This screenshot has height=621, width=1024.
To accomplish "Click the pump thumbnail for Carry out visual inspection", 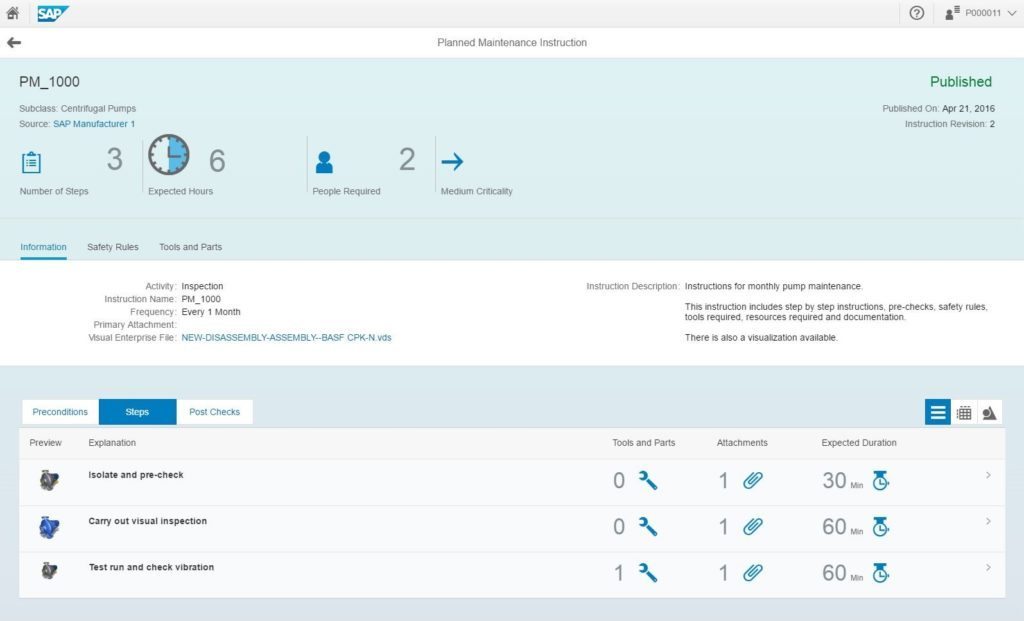I will click(x=49, y=527).
